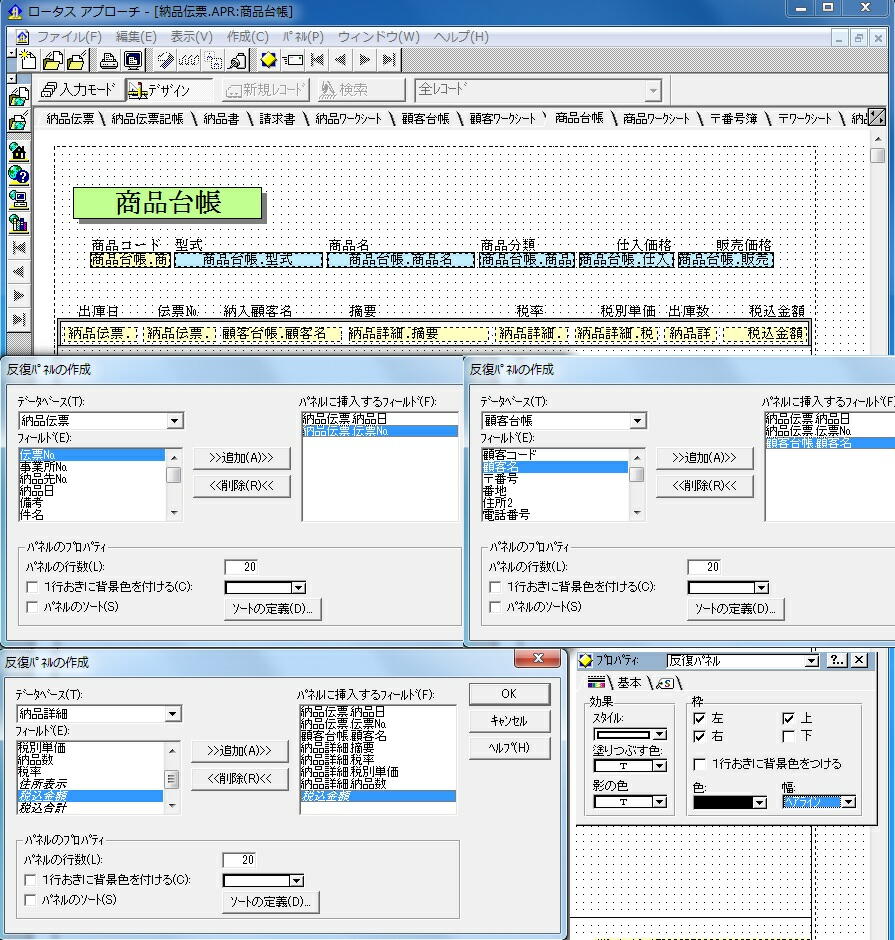Open the 影の色 dropdown
The image size is (895, 940).
659,802
